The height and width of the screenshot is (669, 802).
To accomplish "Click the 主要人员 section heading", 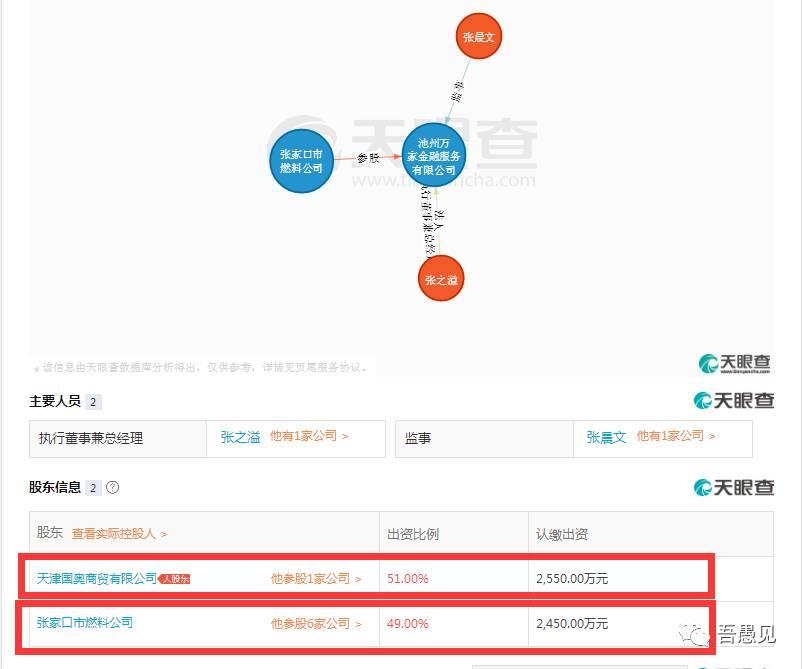I will [55, 401].
